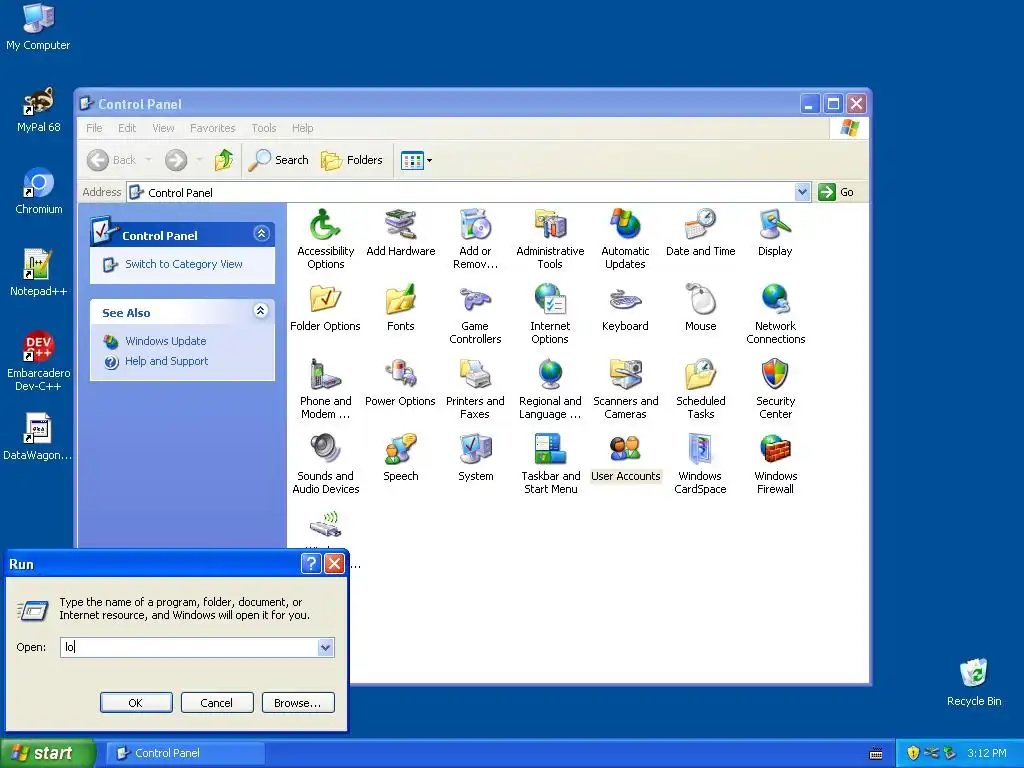Select Notepad++ desktop shortcut
This screenshot has height=768, width=1024.
pos(39,273)
